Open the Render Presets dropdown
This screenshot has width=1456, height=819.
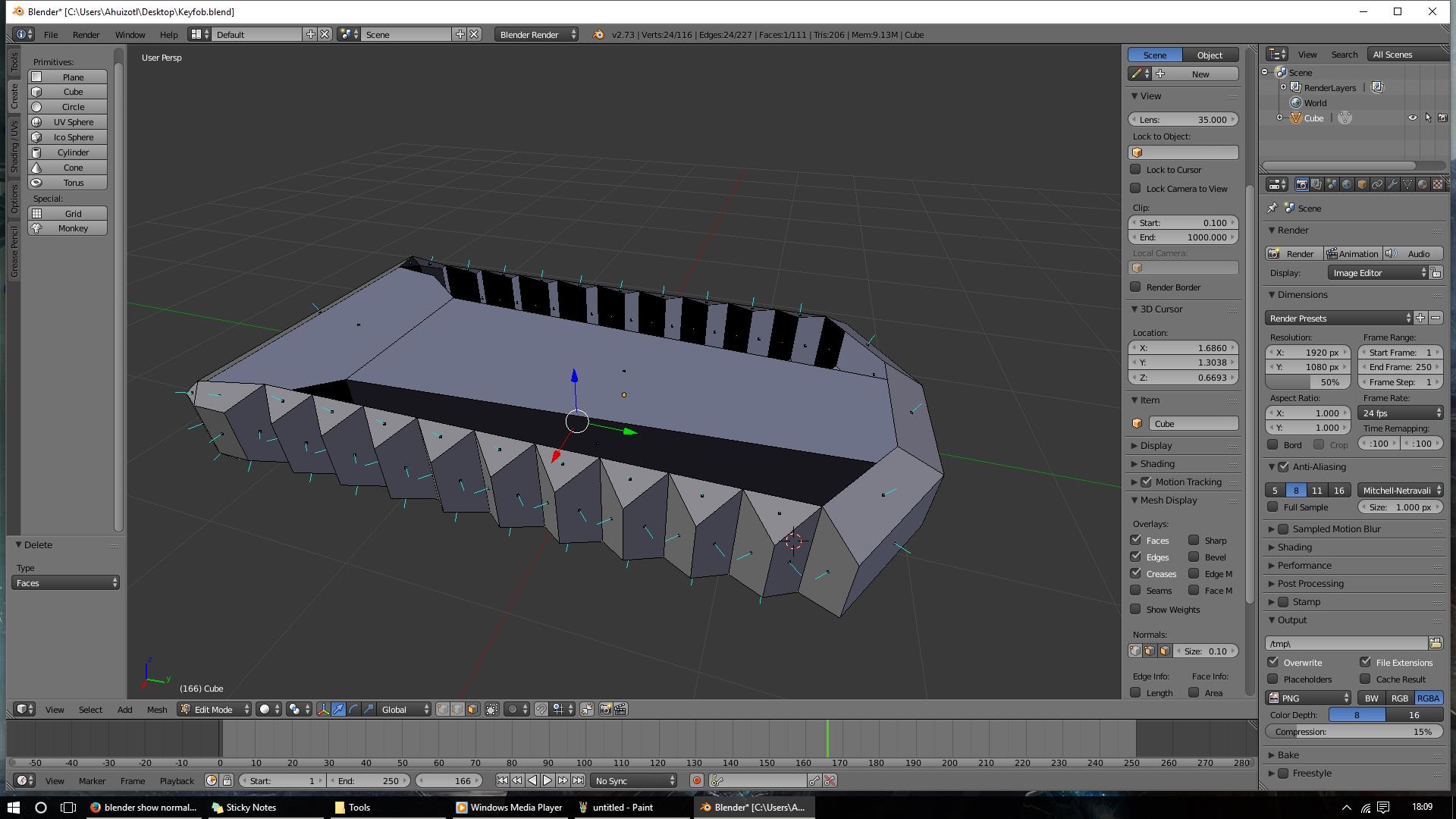click(1338, 318)
